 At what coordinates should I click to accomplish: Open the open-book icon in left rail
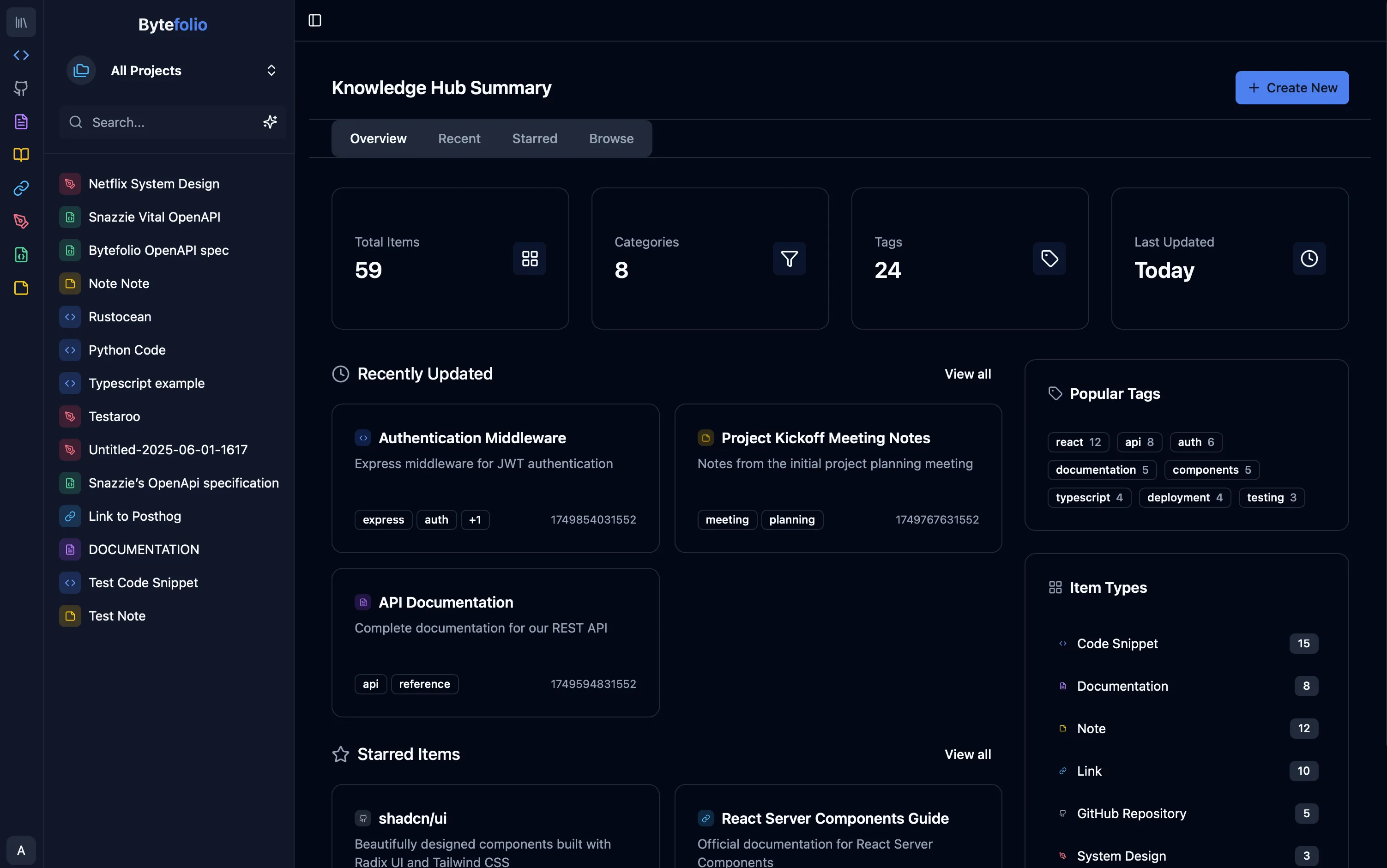21,155
